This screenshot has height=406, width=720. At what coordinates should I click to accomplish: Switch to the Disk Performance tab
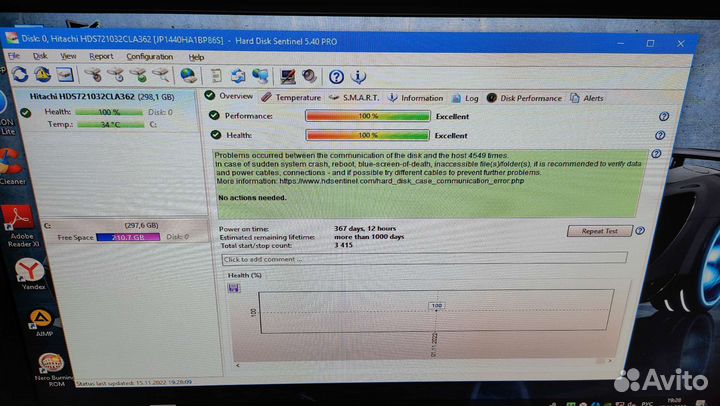524,98
